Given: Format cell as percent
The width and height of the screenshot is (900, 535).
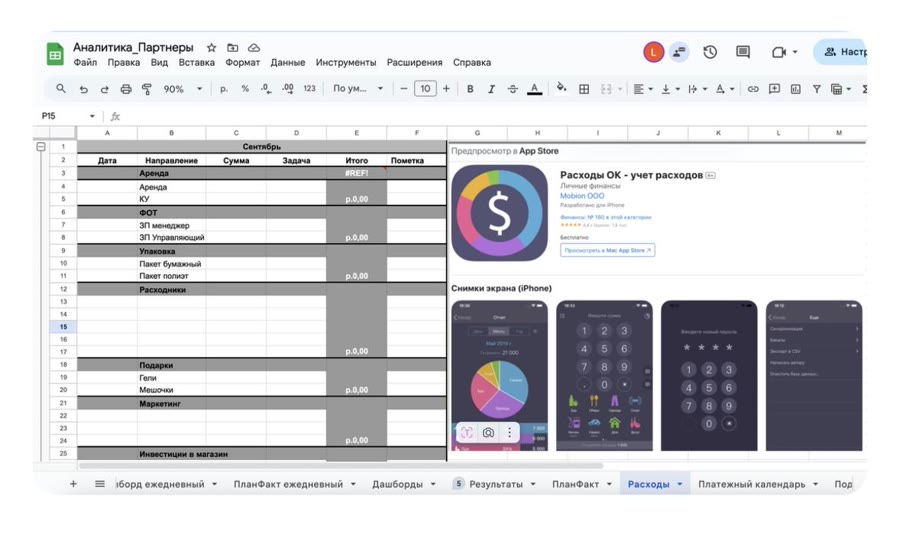Looking at the screenshot, I should (245, 89).
